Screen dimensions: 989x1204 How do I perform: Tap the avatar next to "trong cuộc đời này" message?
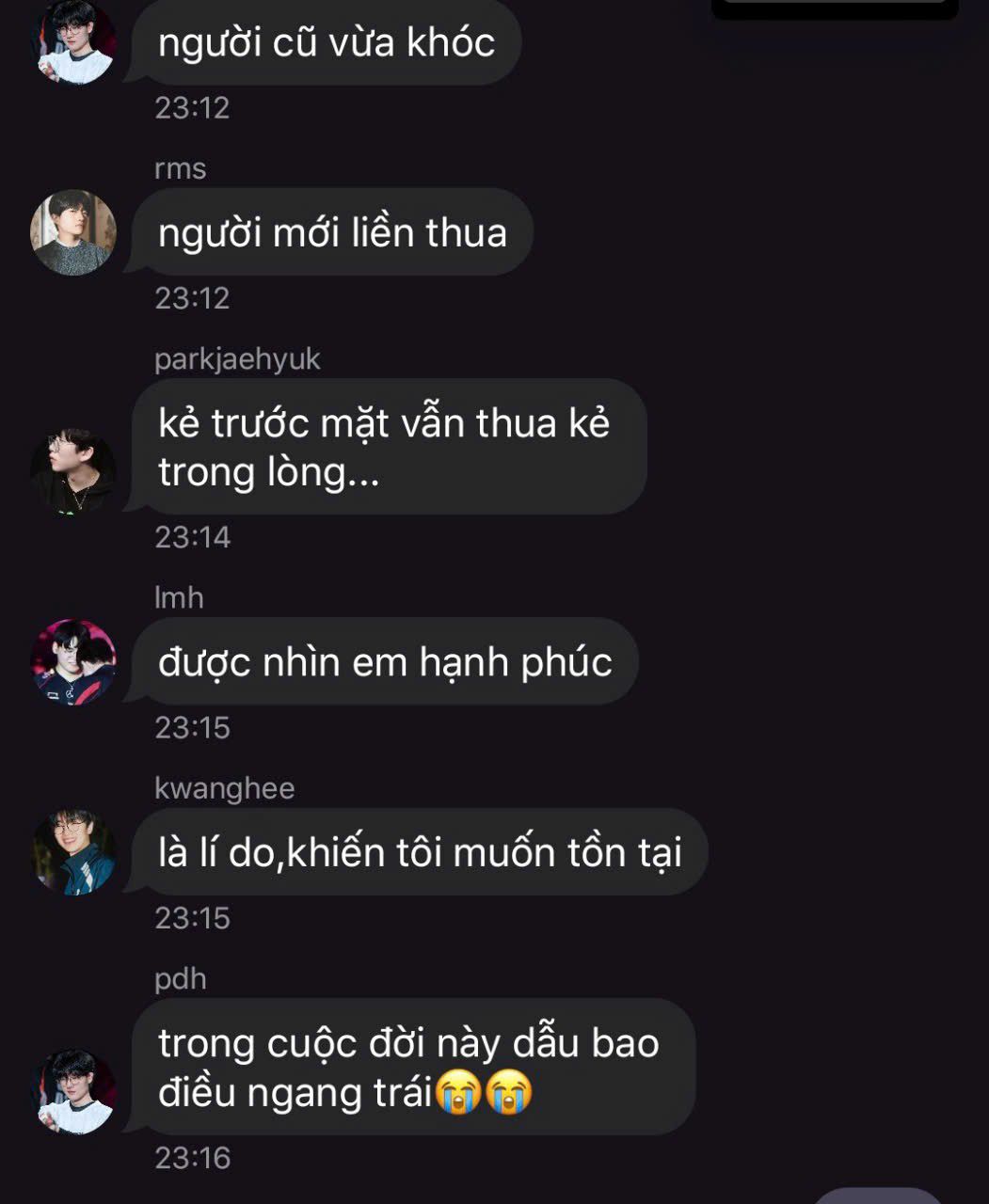(73, 1090)
